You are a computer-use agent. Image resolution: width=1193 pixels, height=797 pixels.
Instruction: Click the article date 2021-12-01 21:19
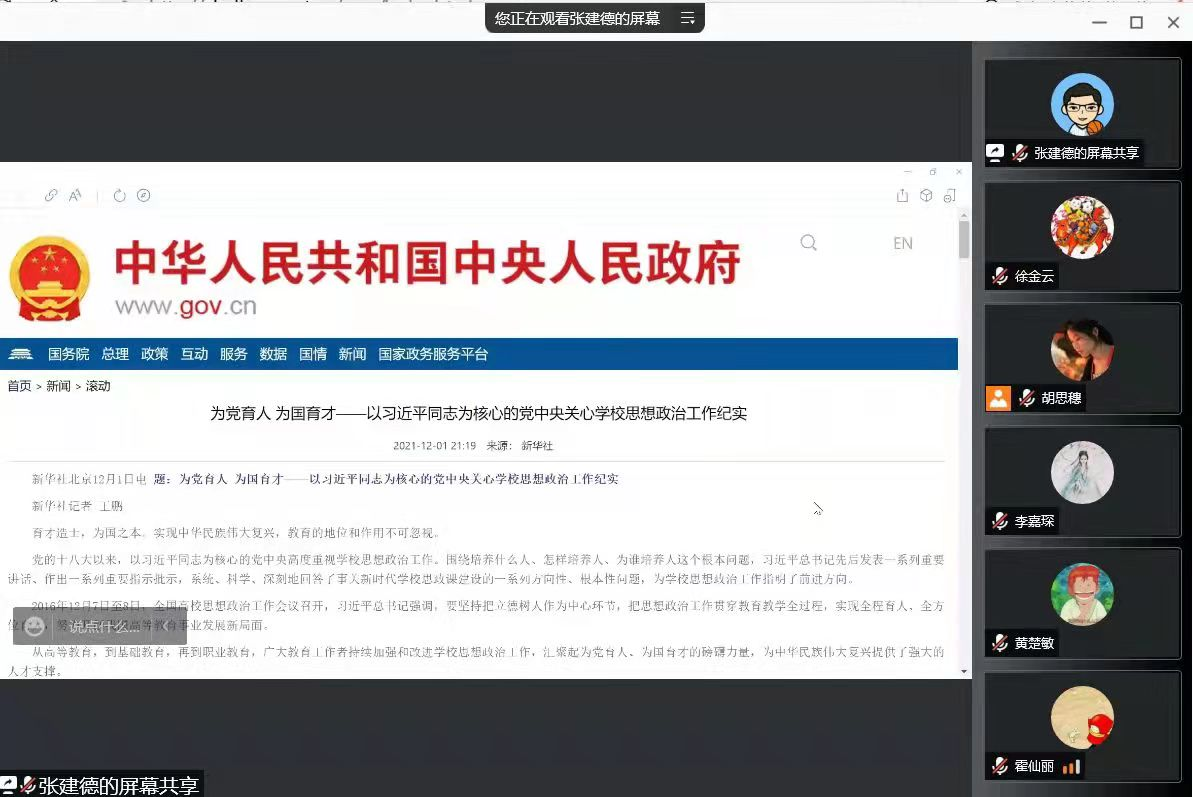coord(434,446)
